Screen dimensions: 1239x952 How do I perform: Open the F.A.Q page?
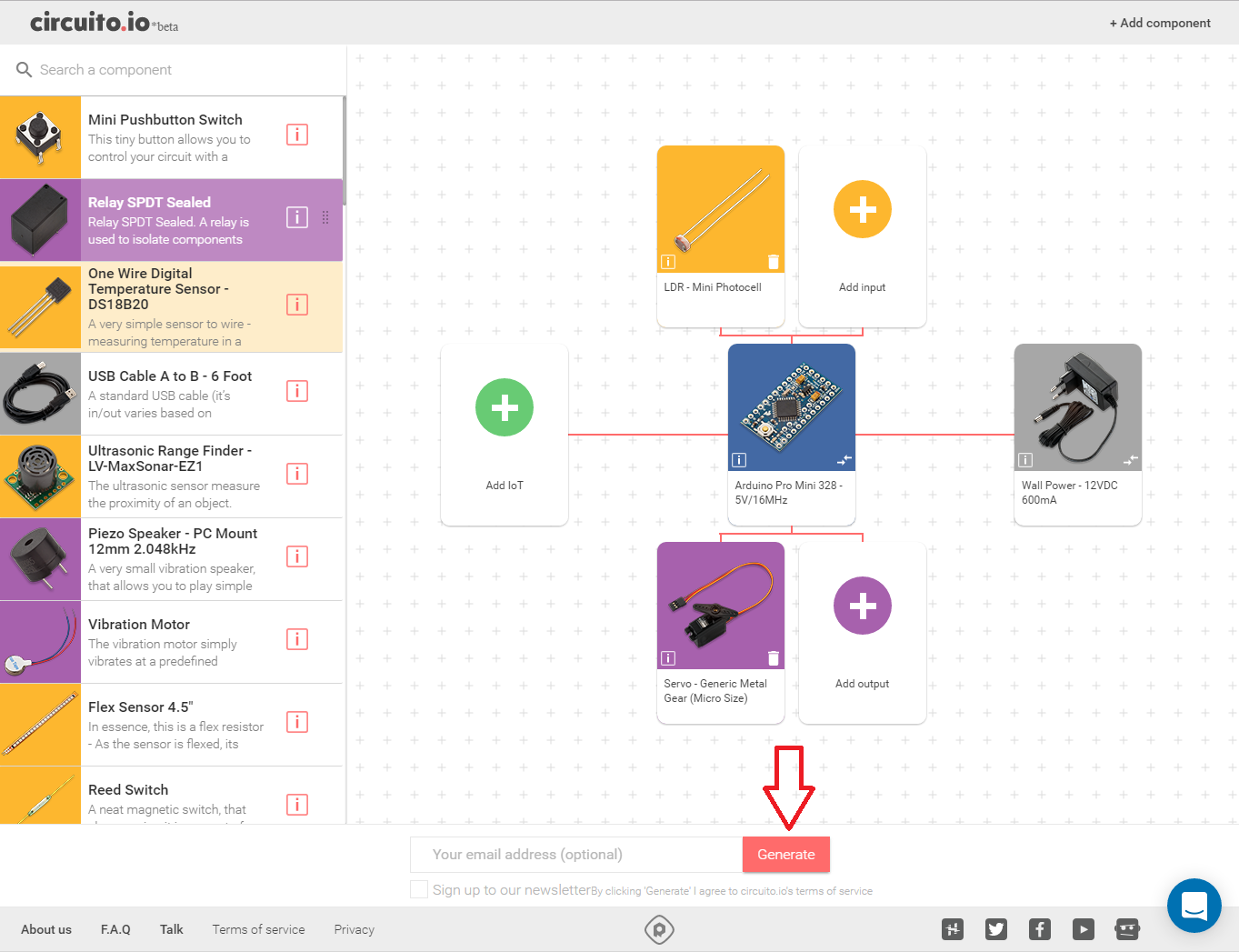point(115,929)
